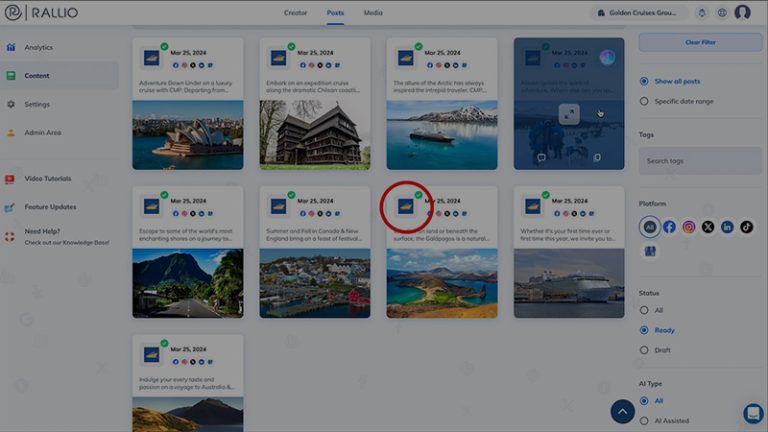This screenshot has width=768, height=432.
Task: Filter posts by Facebook platform icon
Action: (669, 227)
